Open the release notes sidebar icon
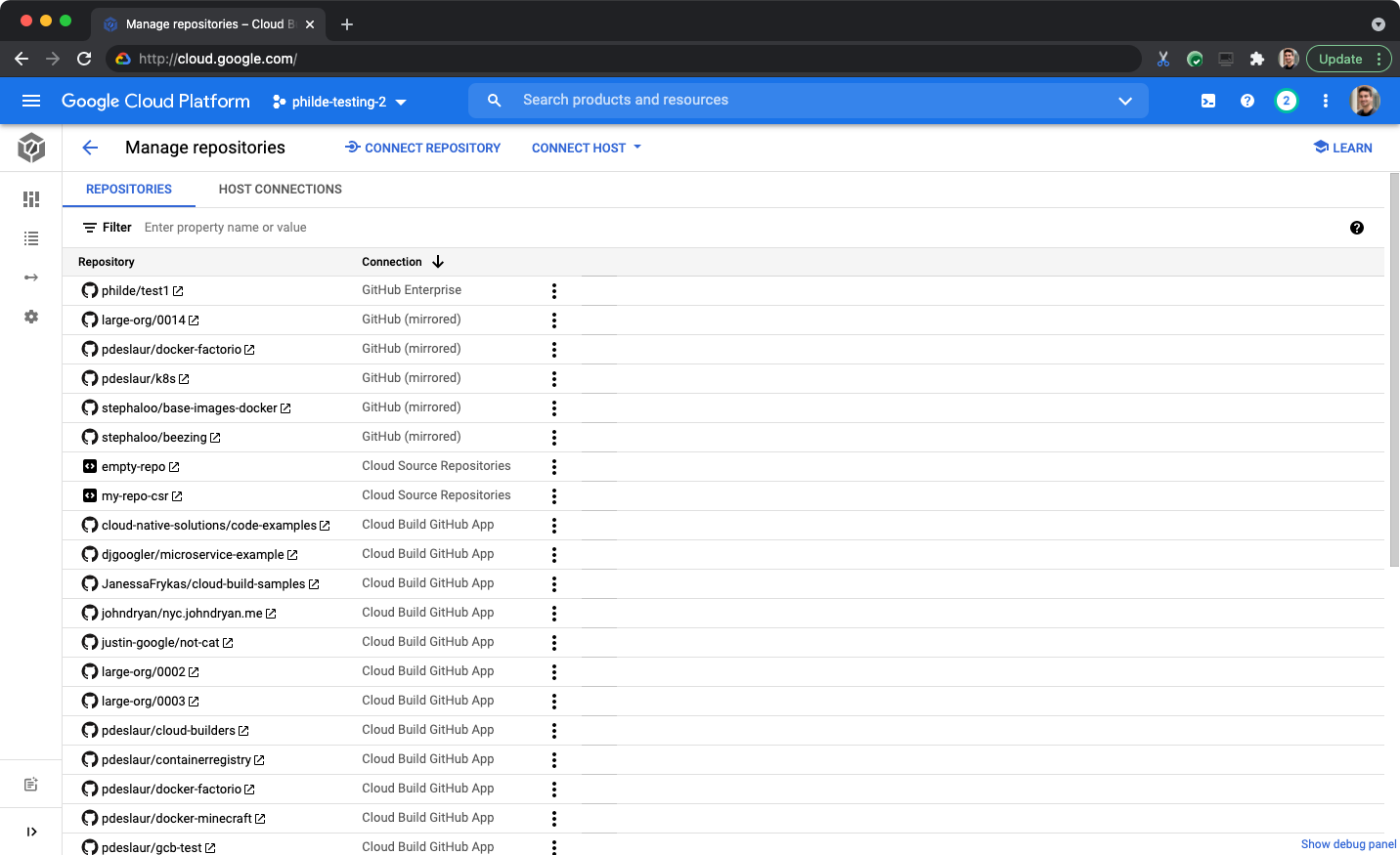The width and height of the screenshot is (1400, 855). [x=31, y=785]
